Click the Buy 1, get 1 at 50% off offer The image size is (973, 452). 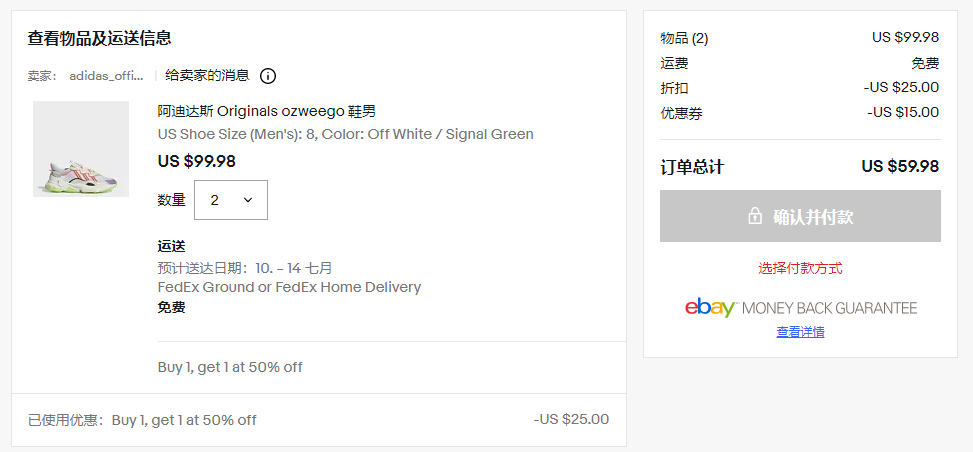(x=230, y=367)
